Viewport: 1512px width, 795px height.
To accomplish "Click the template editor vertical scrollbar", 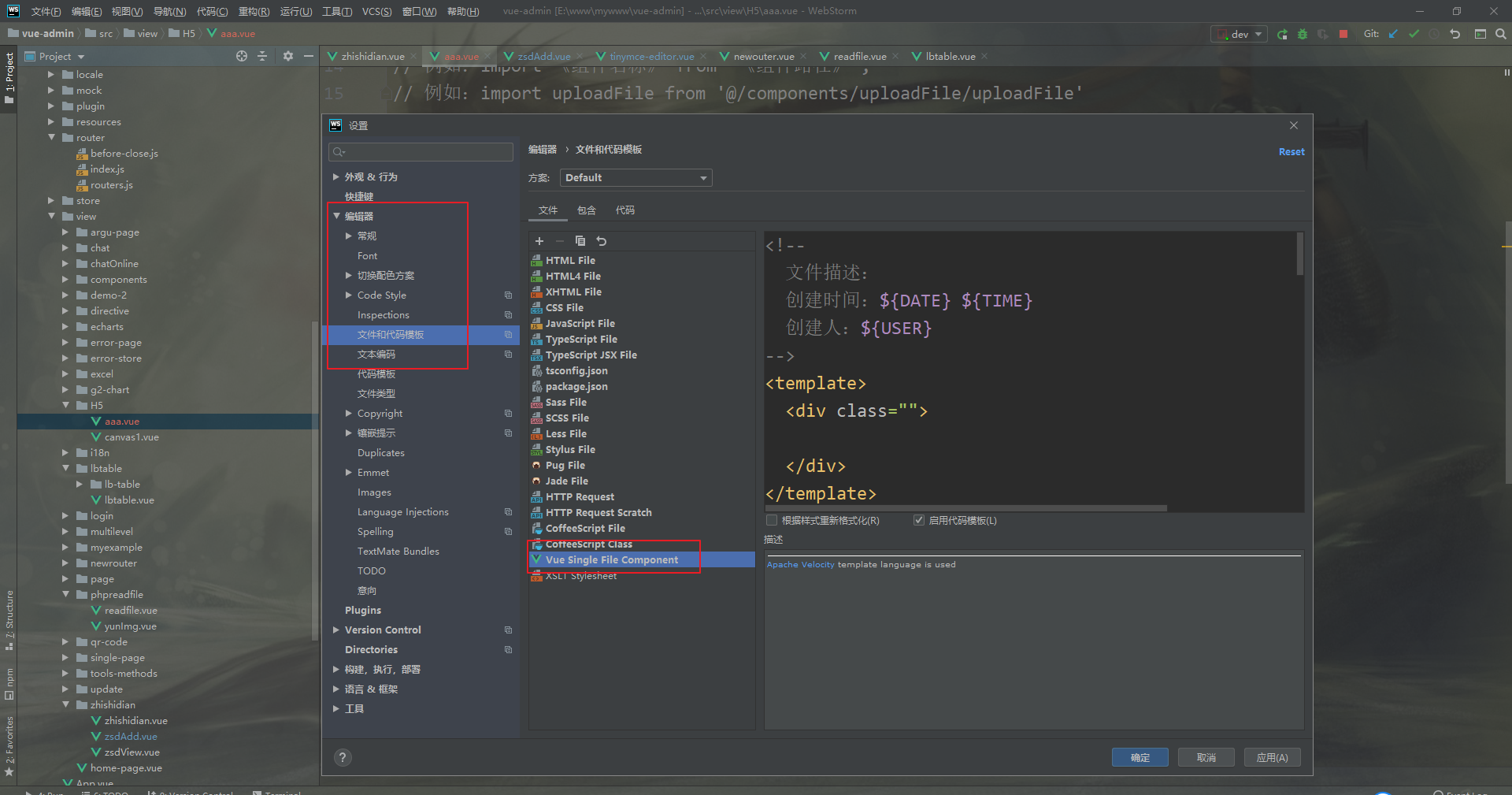I will (1299, 254).
